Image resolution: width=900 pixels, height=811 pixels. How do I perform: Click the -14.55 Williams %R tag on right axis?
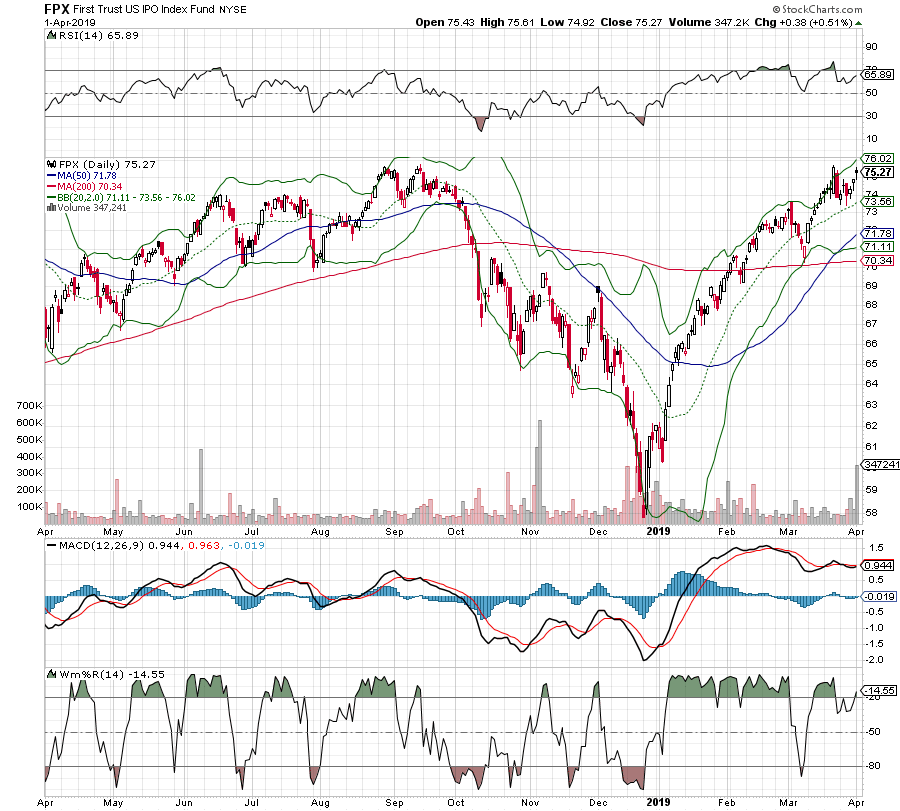(880, 690)
